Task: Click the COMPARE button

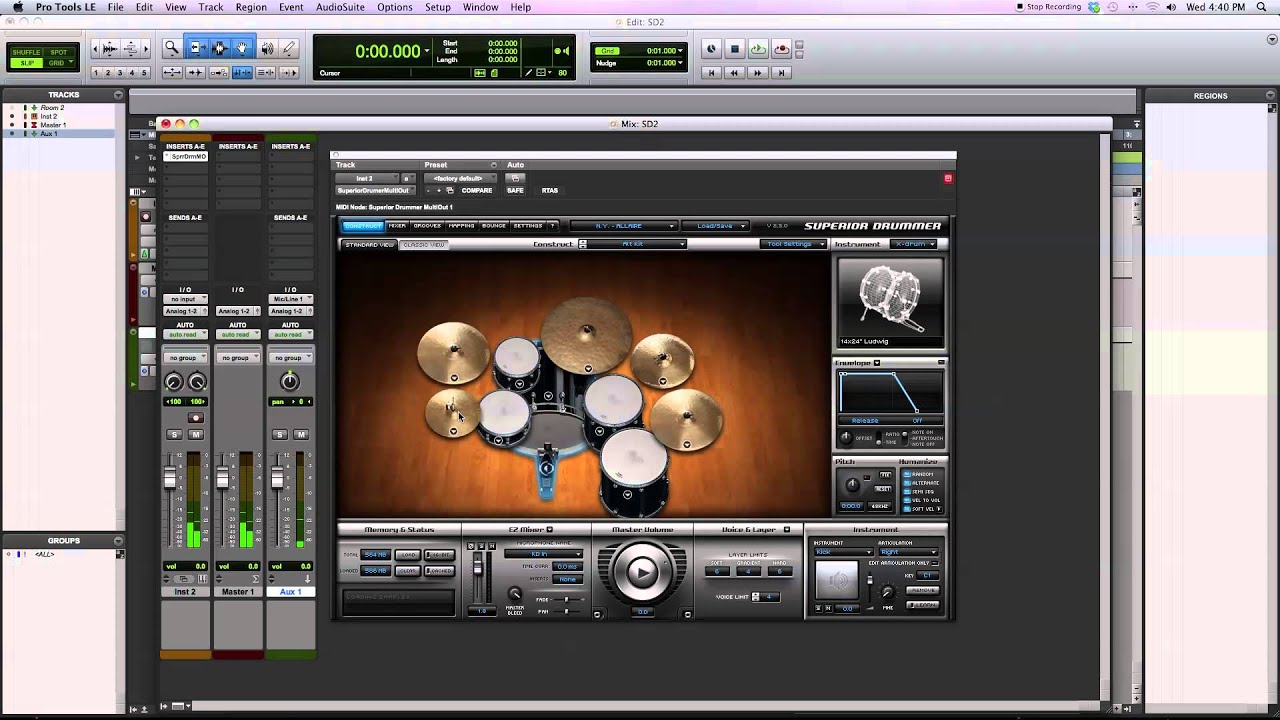Action: pos(476,190)
